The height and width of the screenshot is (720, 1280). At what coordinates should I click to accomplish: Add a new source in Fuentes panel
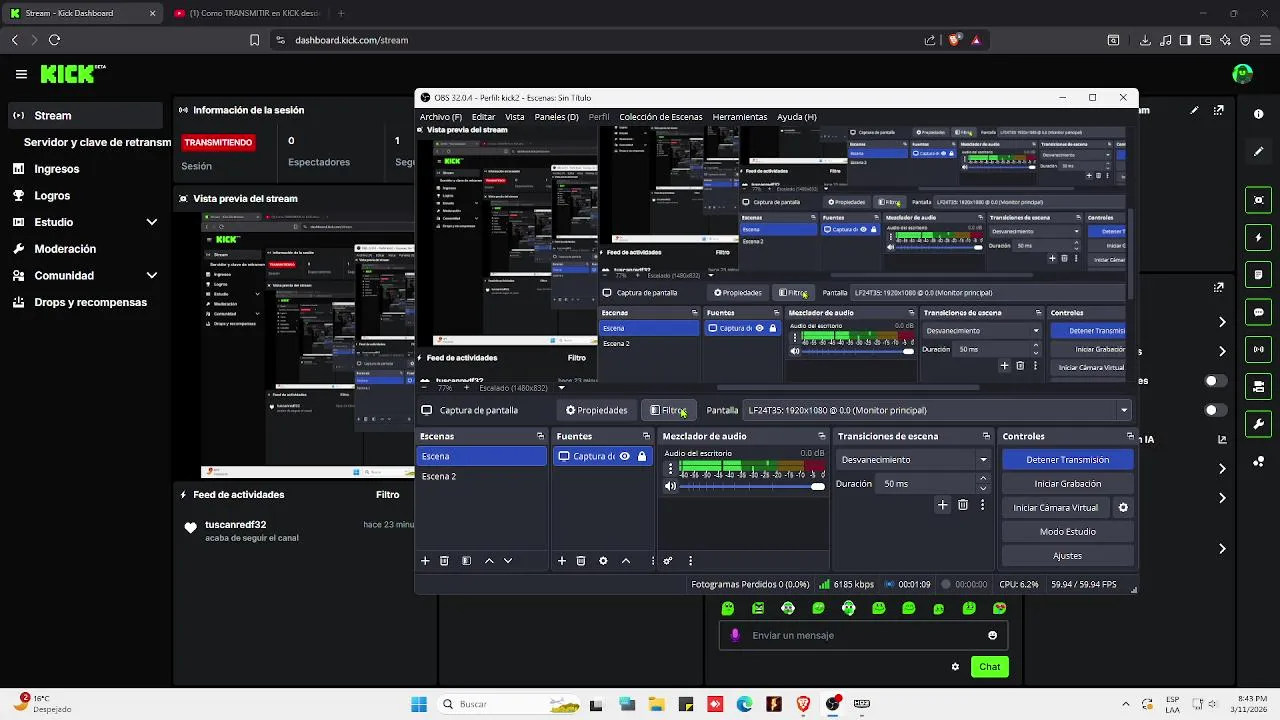(x=562, y=561)
